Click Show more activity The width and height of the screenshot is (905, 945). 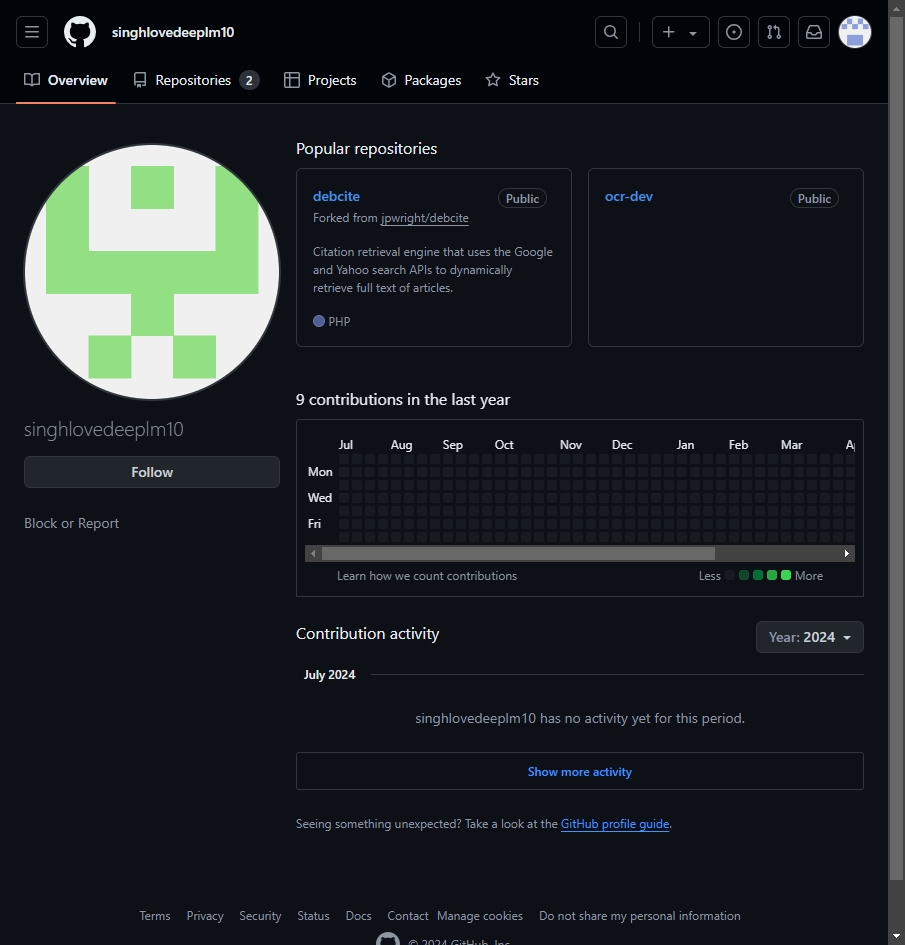pos(580,771)
